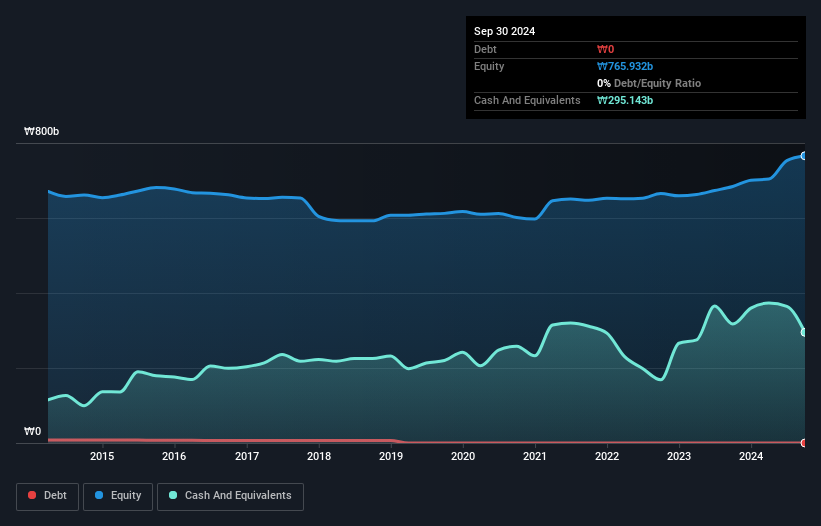Toggle Cash And Equivalents legend label
Image resolution: width=821 pixels, height=526 pixels.
pyautogui.click(x=237, y=496)
